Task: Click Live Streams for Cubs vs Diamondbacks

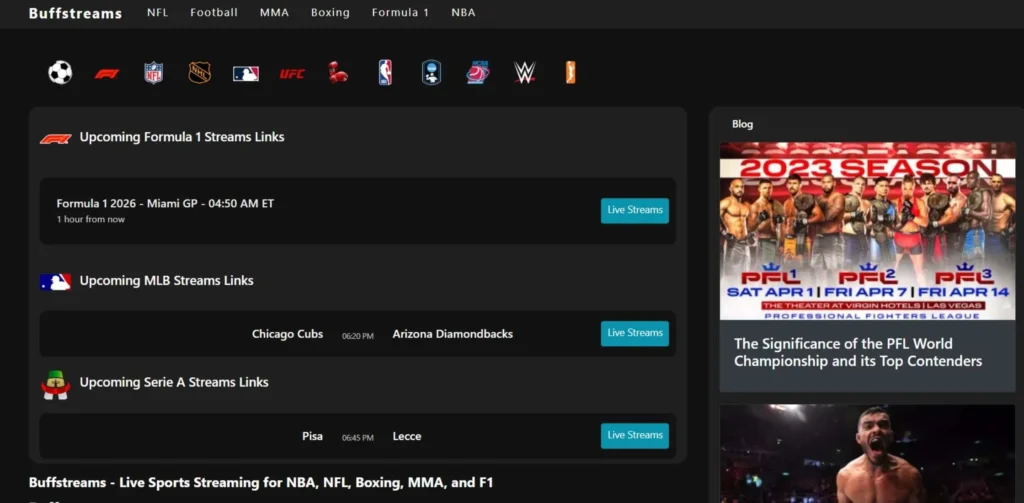Action: pyautogui.click(x=635, y=333)
